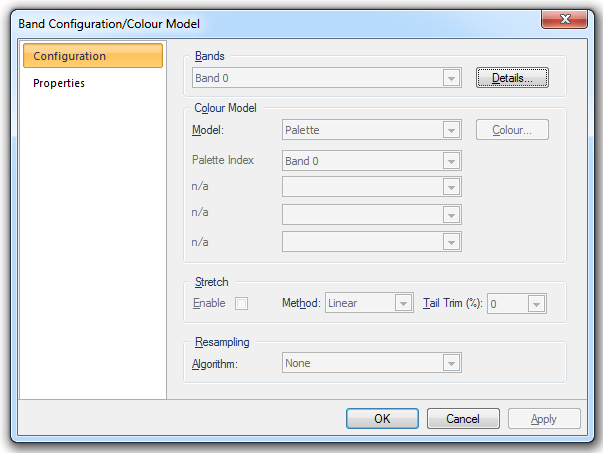Confirm the dialog with OK
The image size is (603, 453).
pos(382,419)
